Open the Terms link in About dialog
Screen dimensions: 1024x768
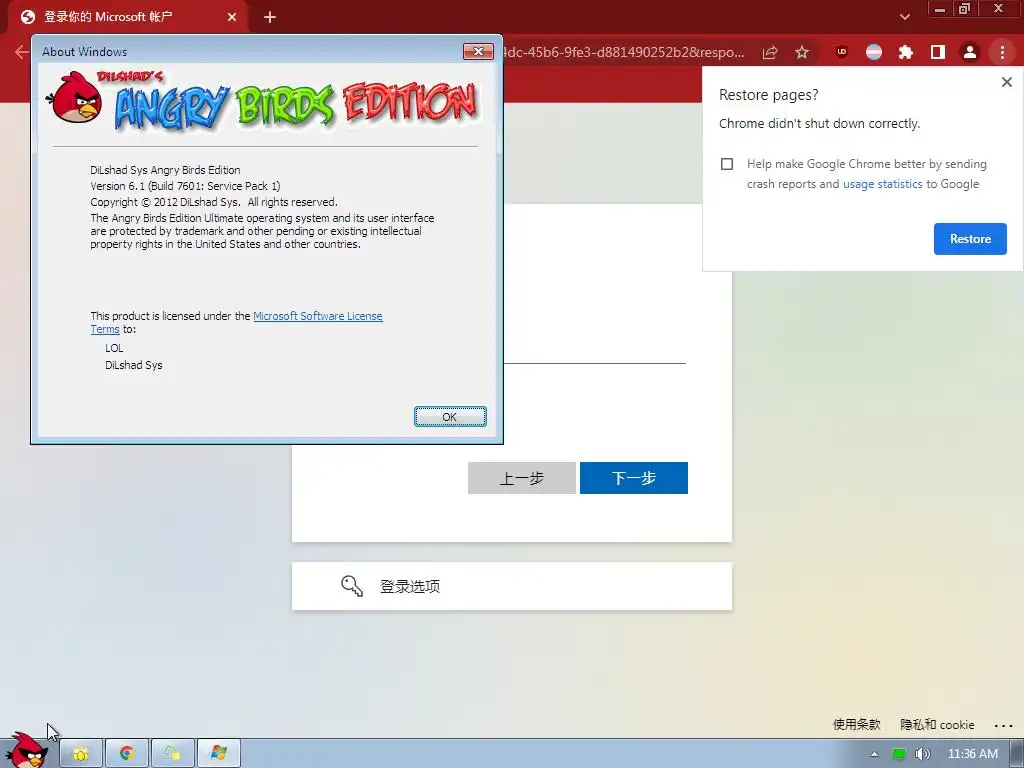(104, 329)
